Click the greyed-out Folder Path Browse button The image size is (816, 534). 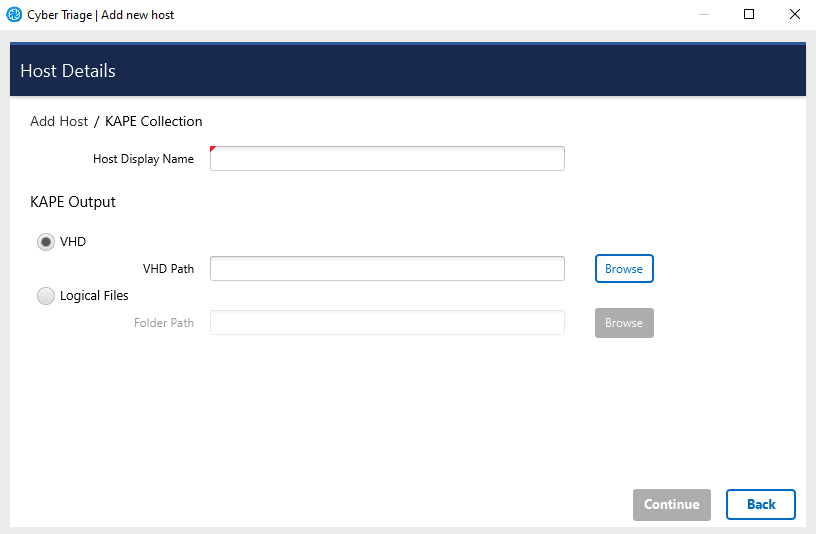(624, 323)
